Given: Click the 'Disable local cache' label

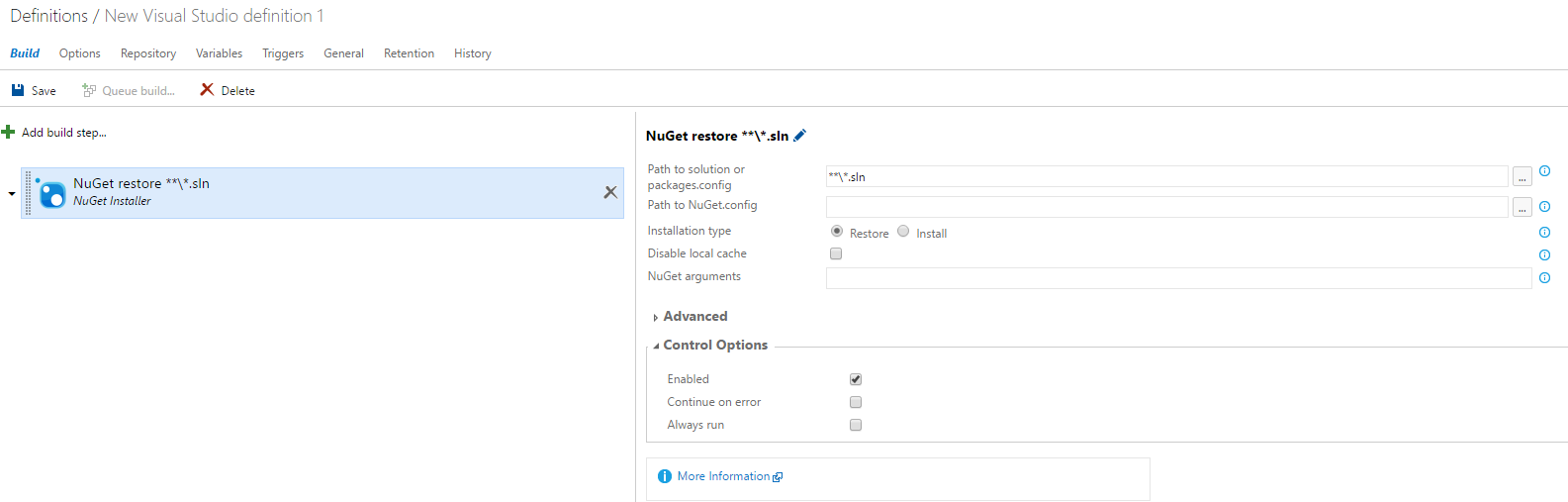Looking at the screenshot, I should [x=697, y=253].
